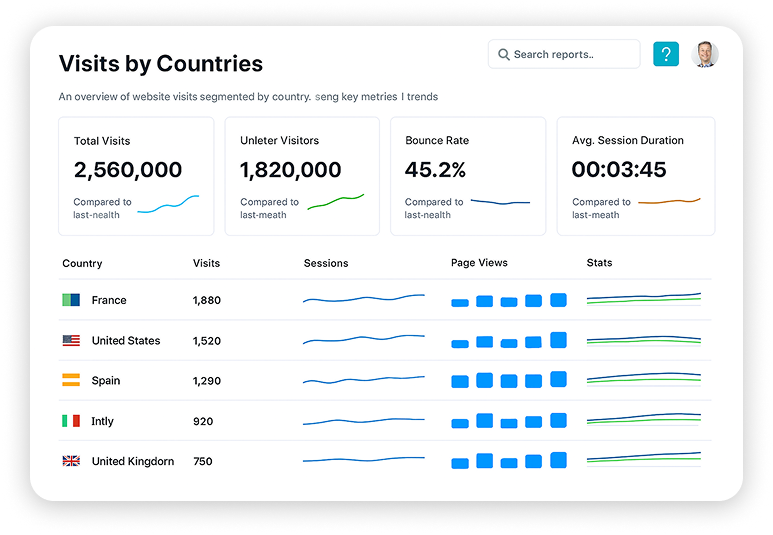The width and height of the screenshot is (773, 535).
Task: Click the help question mark icon
Action: coord(665,54)
